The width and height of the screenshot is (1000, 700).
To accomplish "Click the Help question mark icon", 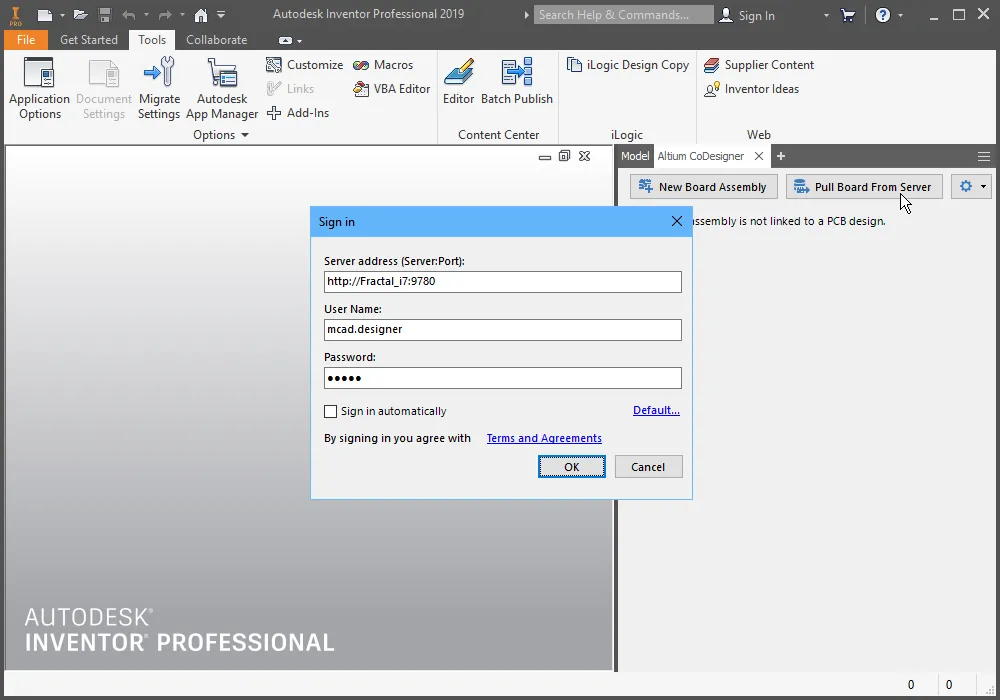I will pyautogui.click(x=883, y=15).
